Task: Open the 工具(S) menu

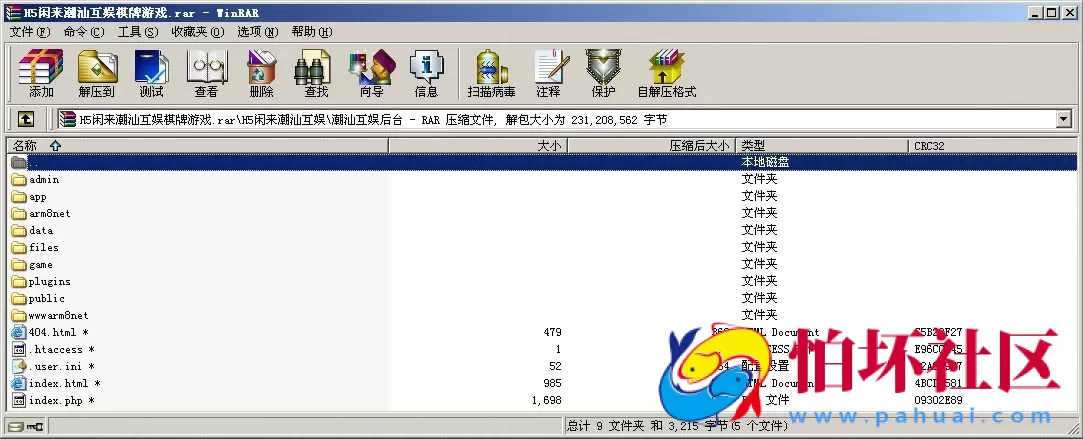Action: [137, 32]
